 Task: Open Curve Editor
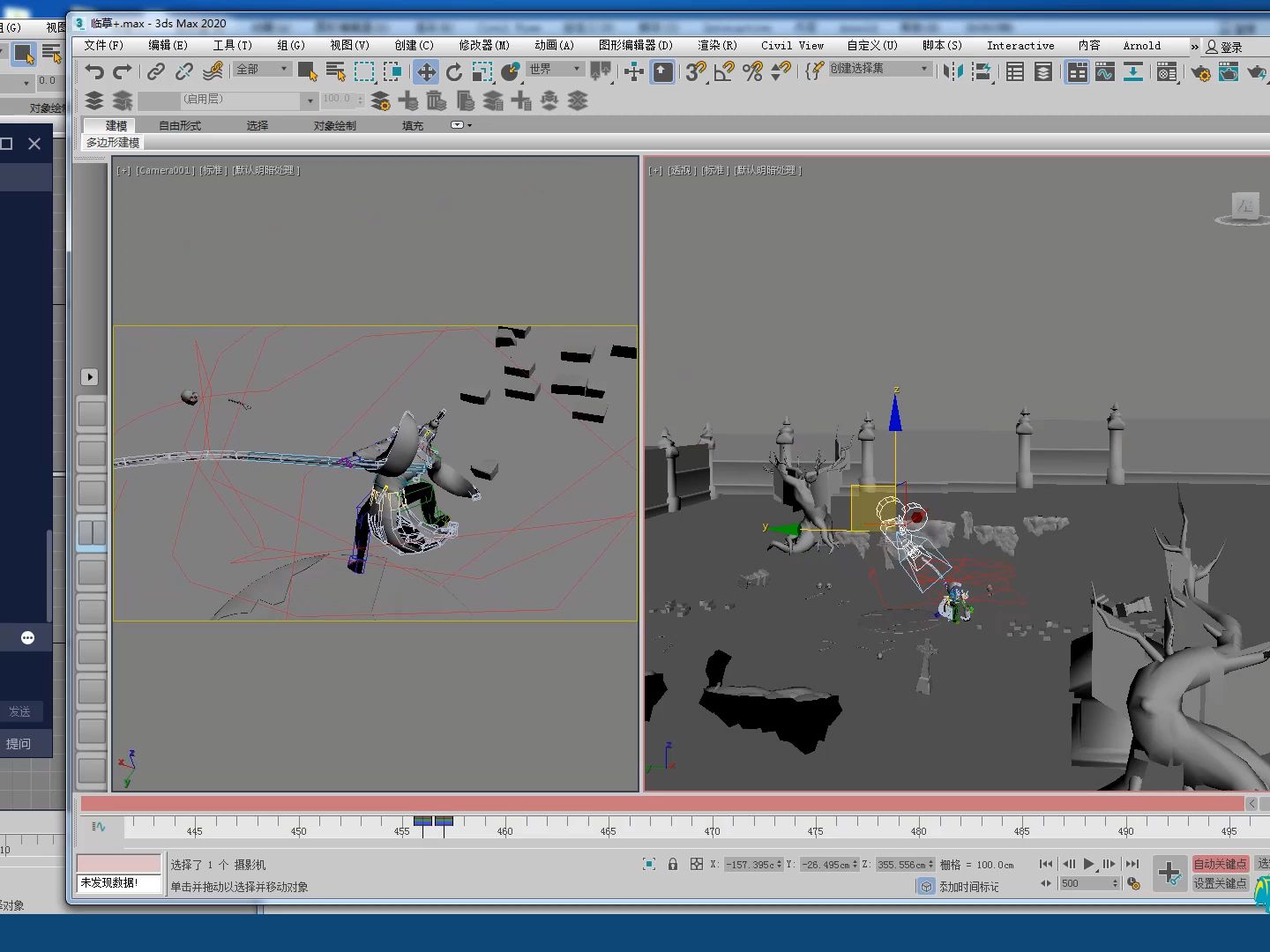coord(1105,71)
